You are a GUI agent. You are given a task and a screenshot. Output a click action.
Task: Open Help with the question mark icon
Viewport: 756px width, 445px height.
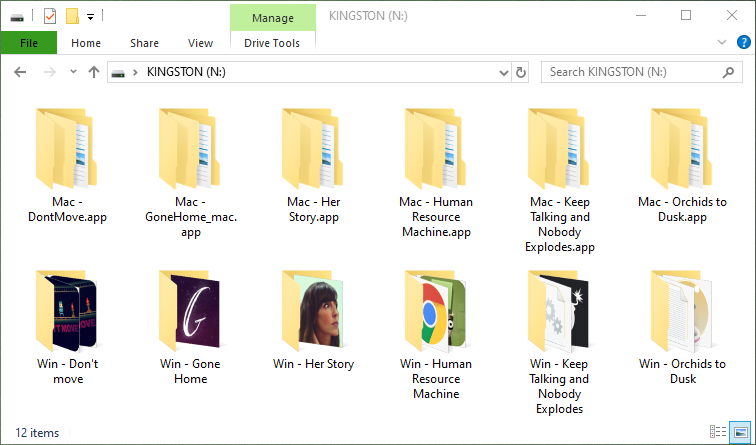point(743,42)
